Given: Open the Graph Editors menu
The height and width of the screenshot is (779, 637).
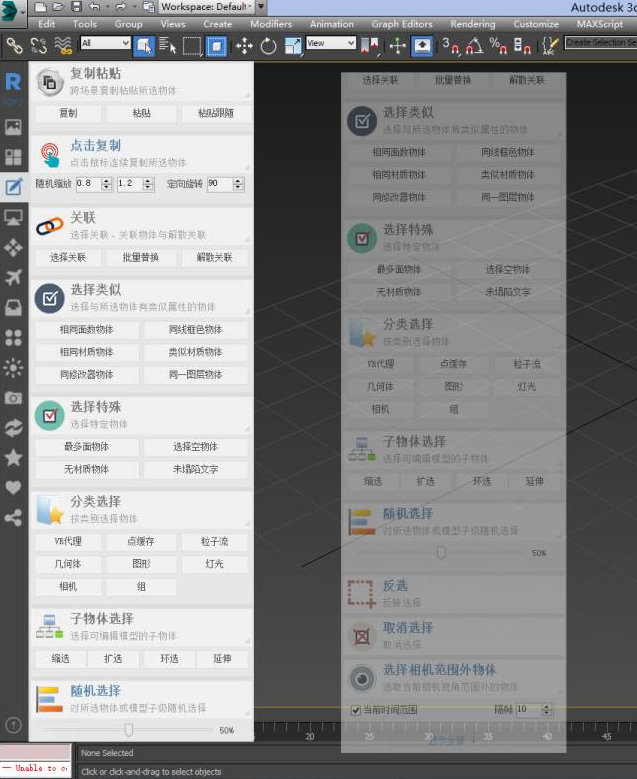Looking at the screenshot, I should [x=402, y=24].
